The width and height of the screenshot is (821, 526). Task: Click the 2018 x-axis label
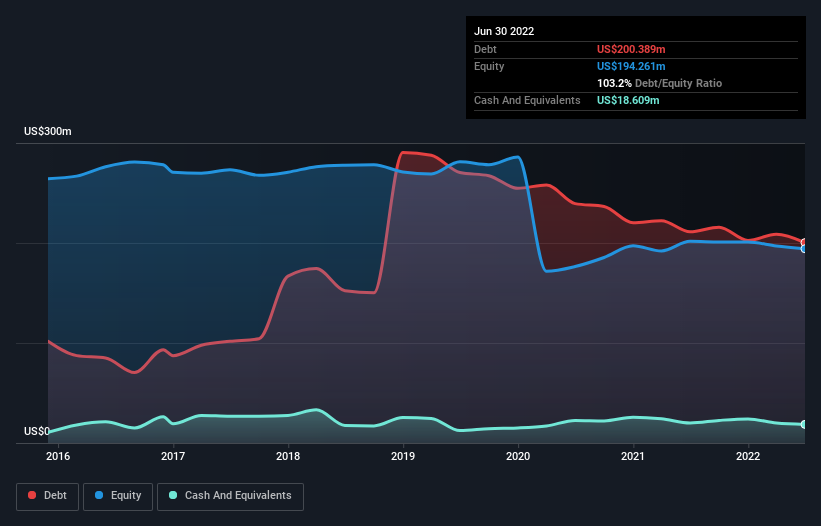[288, 456]
